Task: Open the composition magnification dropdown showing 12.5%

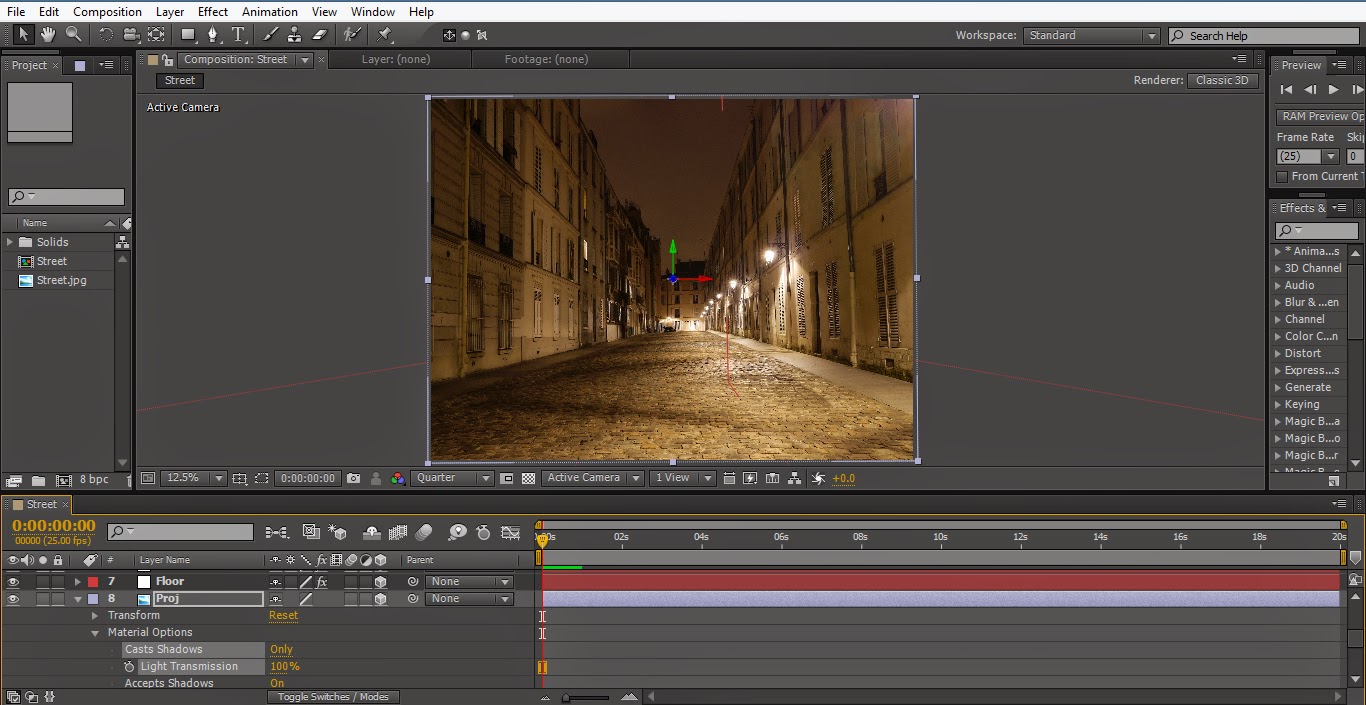Action: [192, 478]
